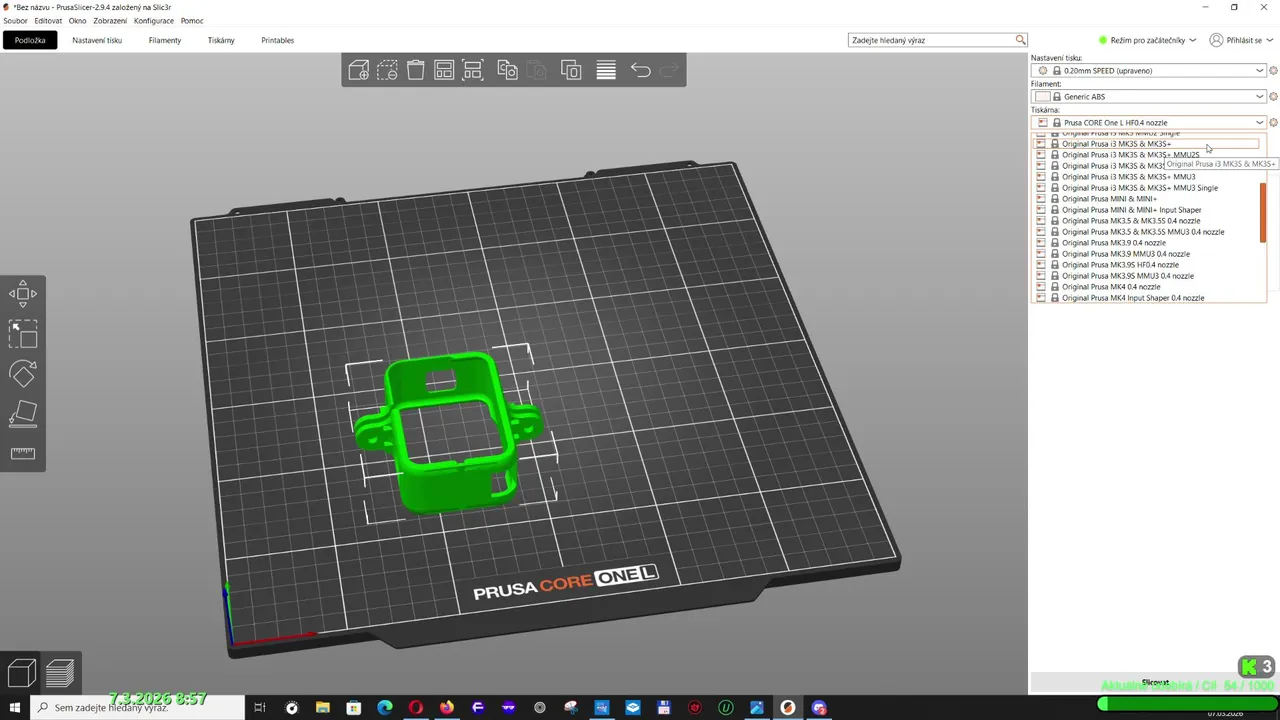Switch to Filamenty tab
Viewport: 1280px width, 720px height.
(165, 40)
